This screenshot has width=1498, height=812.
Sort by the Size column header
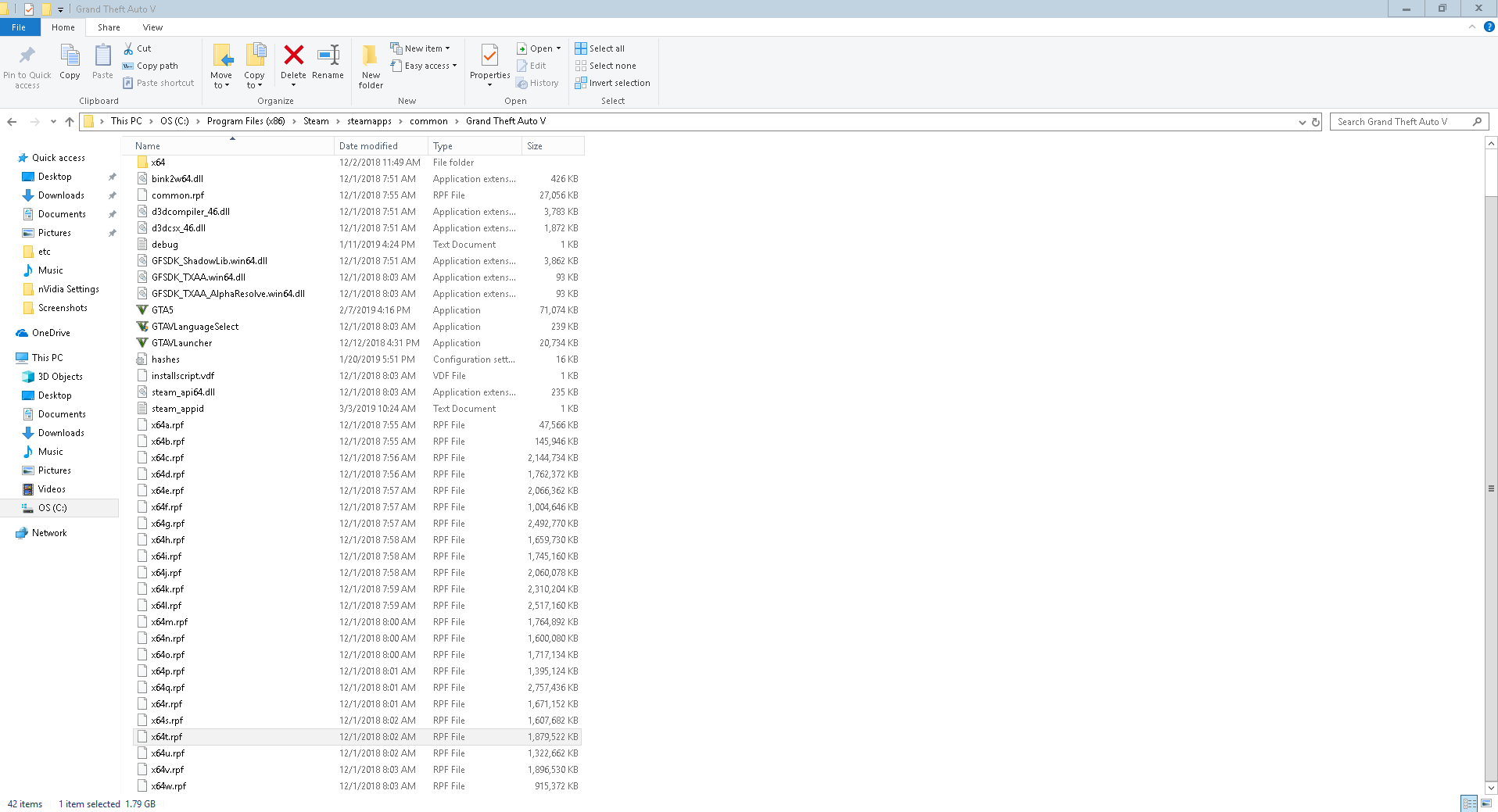click(x=553, y=146)
